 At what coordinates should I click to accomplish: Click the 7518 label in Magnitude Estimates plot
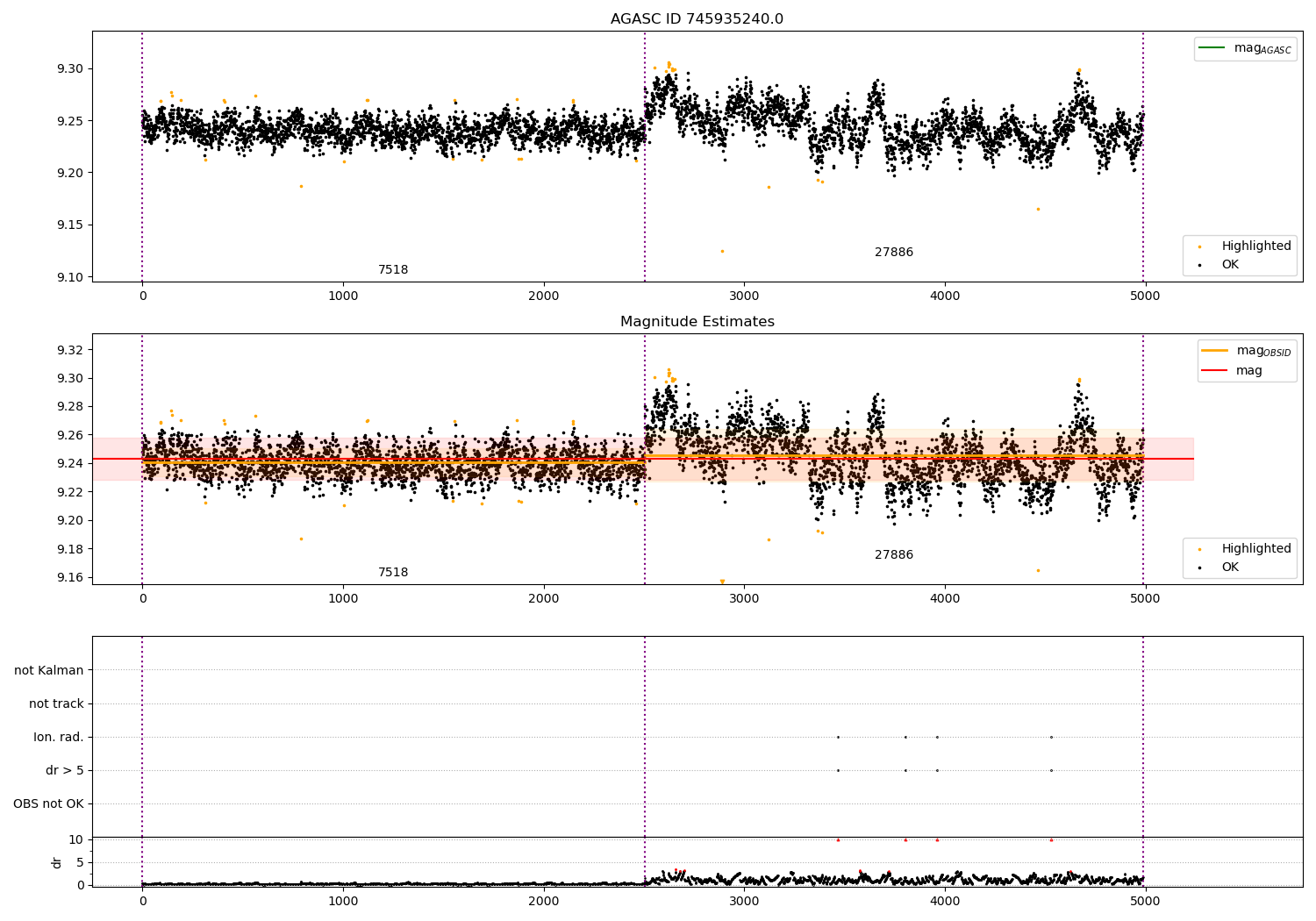[393, 573]
